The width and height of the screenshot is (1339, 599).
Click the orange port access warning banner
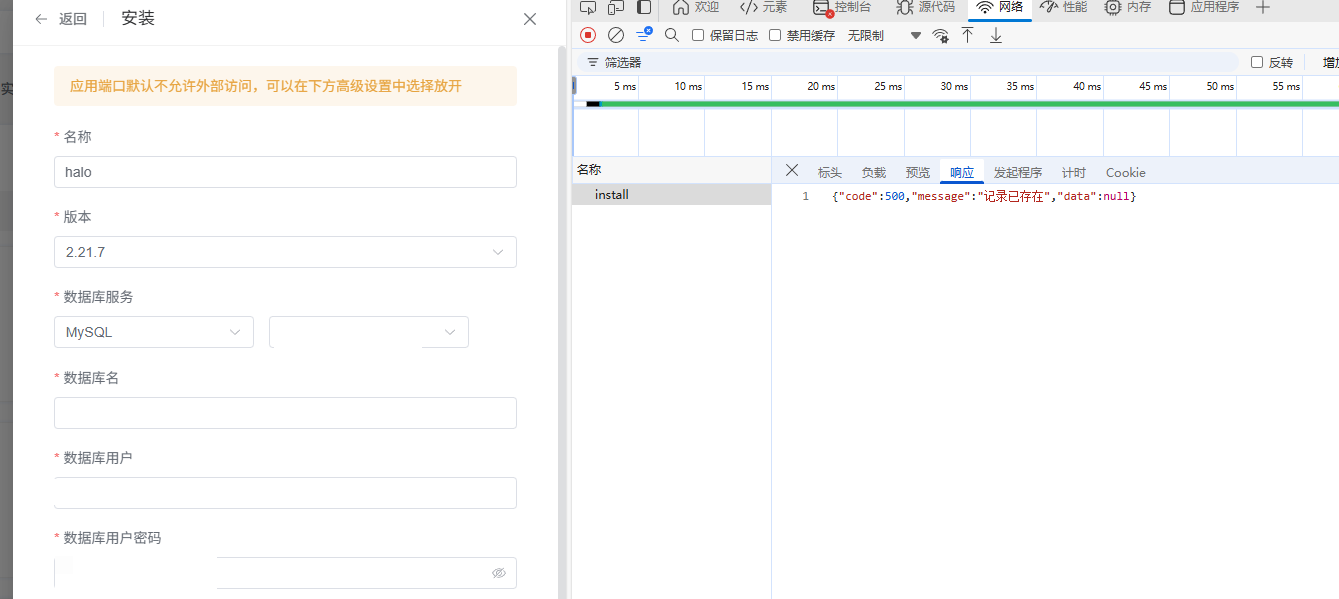pyautogui.click(x=285, y=86)
